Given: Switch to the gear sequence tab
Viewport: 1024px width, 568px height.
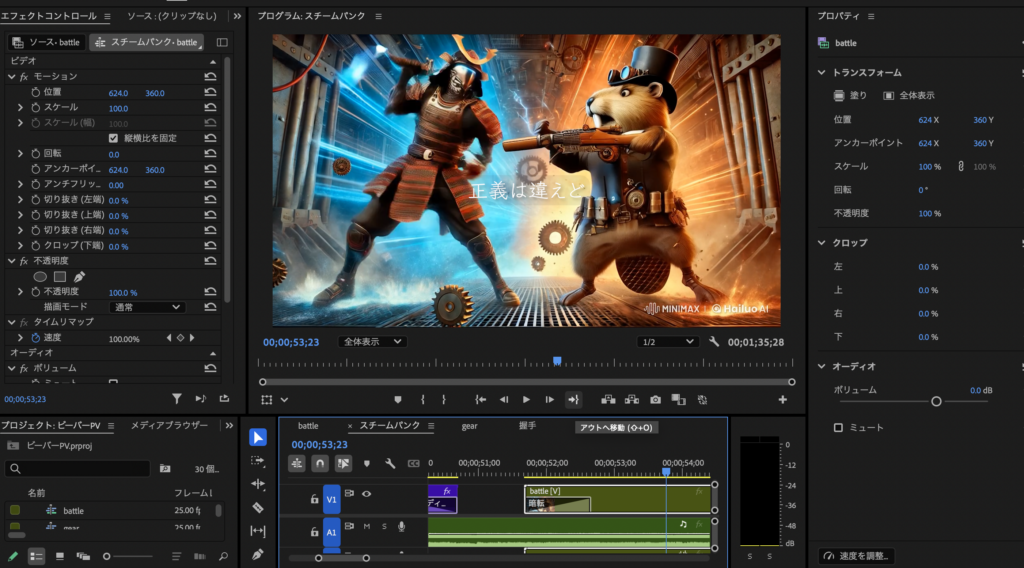Looking at the screenshot, I should pos(469,426).
